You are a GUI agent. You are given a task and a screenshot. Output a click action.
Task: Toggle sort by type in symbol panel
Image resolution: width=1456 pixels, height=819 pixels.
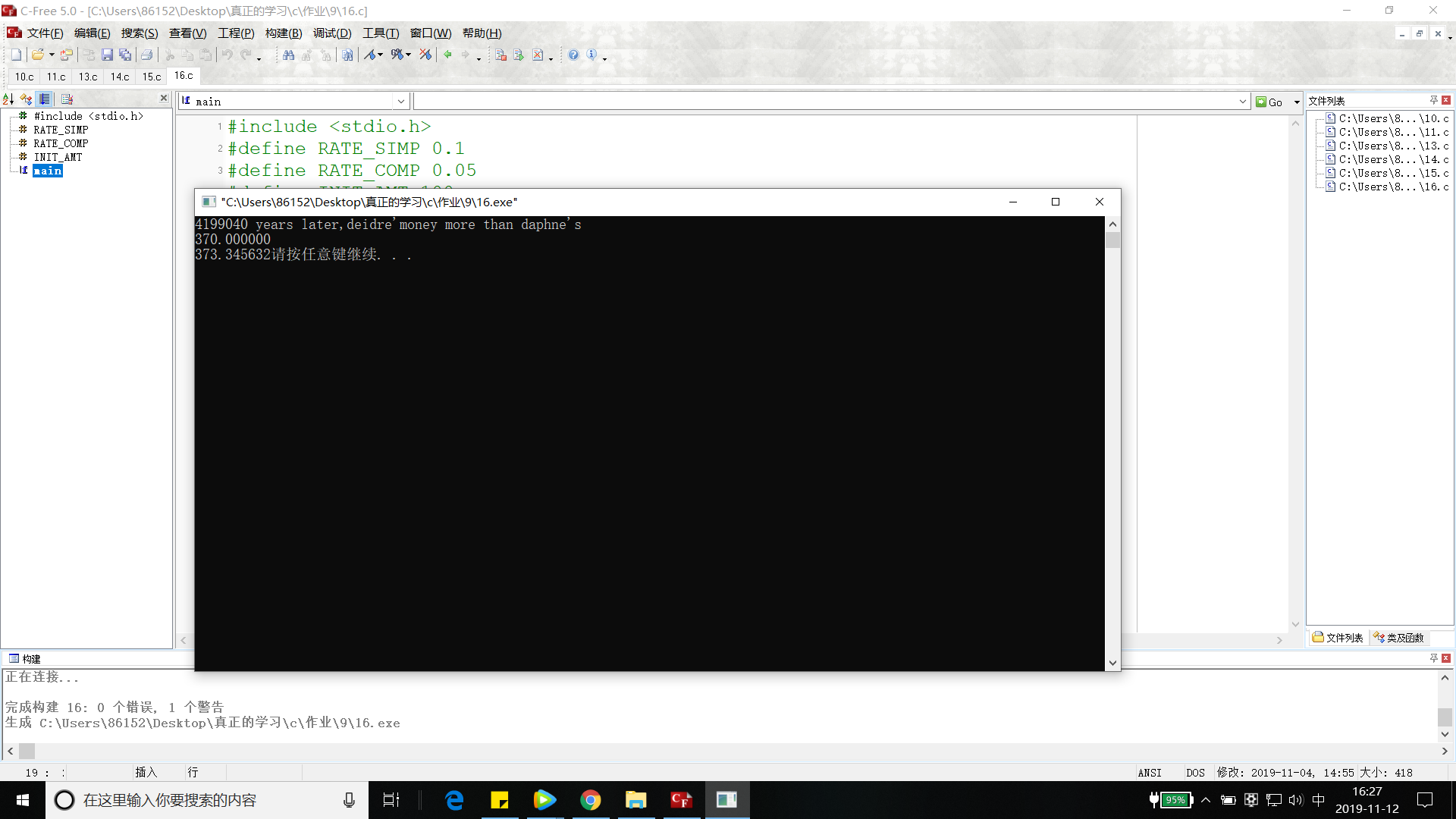pyautogui.click(x=27, y=99)
